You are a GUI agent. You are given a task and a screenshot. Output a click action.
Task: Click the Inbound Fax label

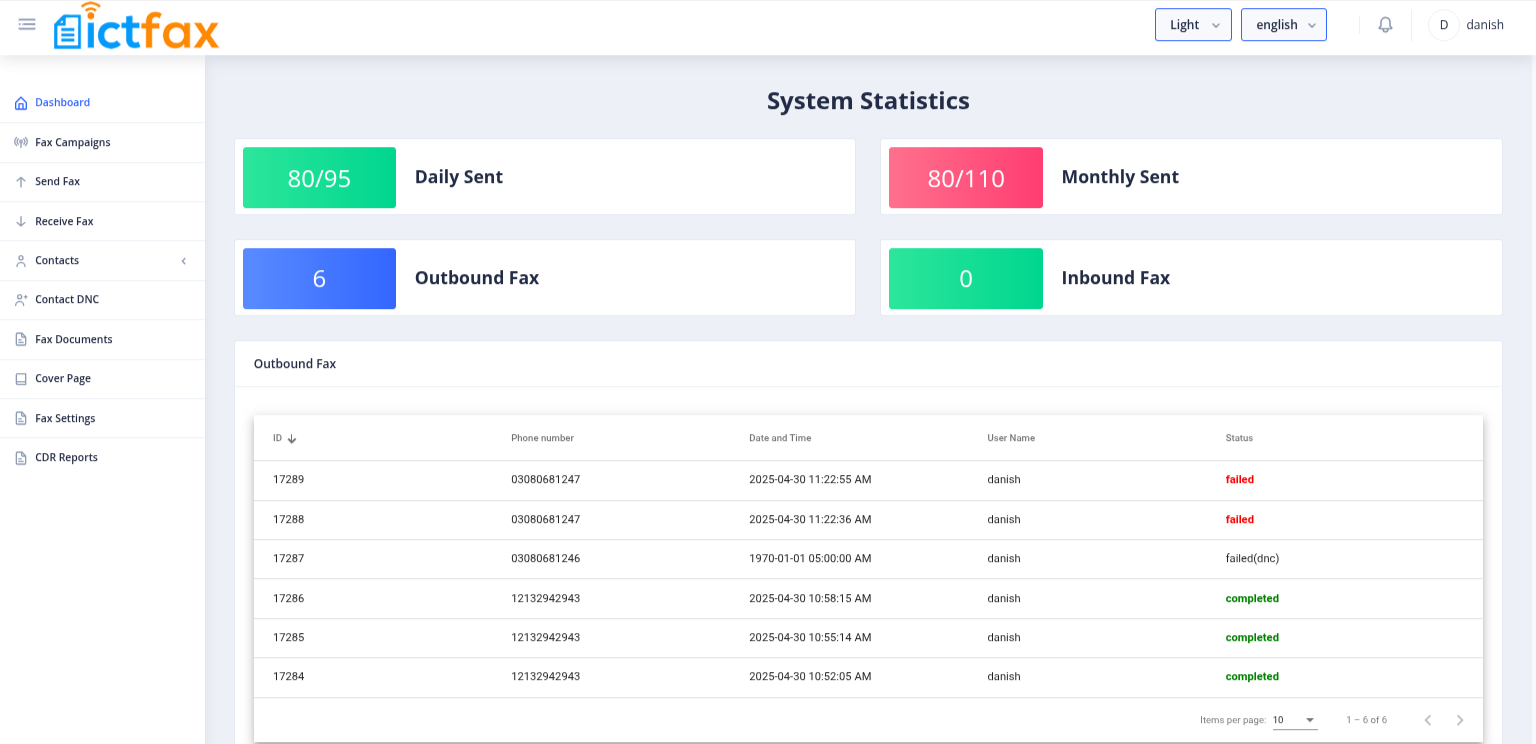point(1115,278)
